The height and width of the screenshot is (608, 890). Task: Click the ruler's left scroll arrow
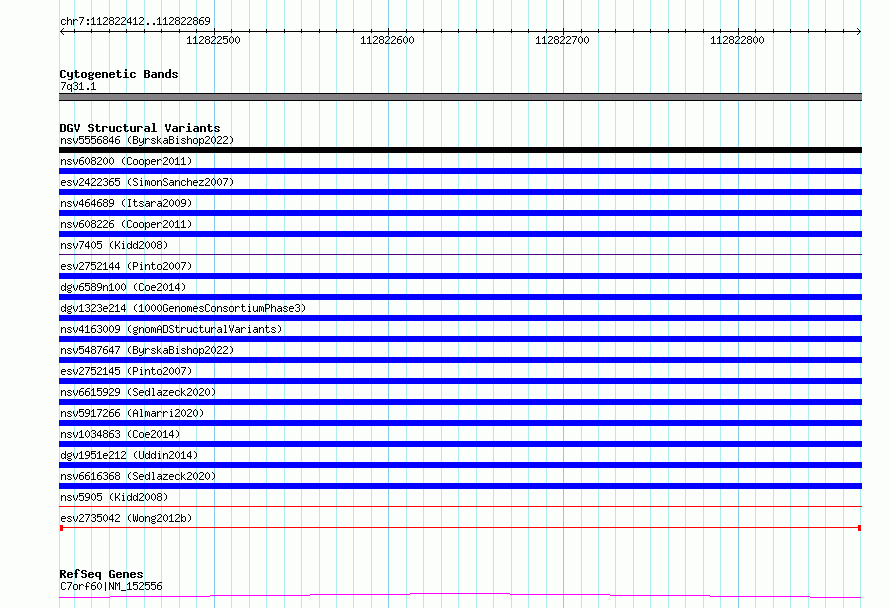coord(63,32)
